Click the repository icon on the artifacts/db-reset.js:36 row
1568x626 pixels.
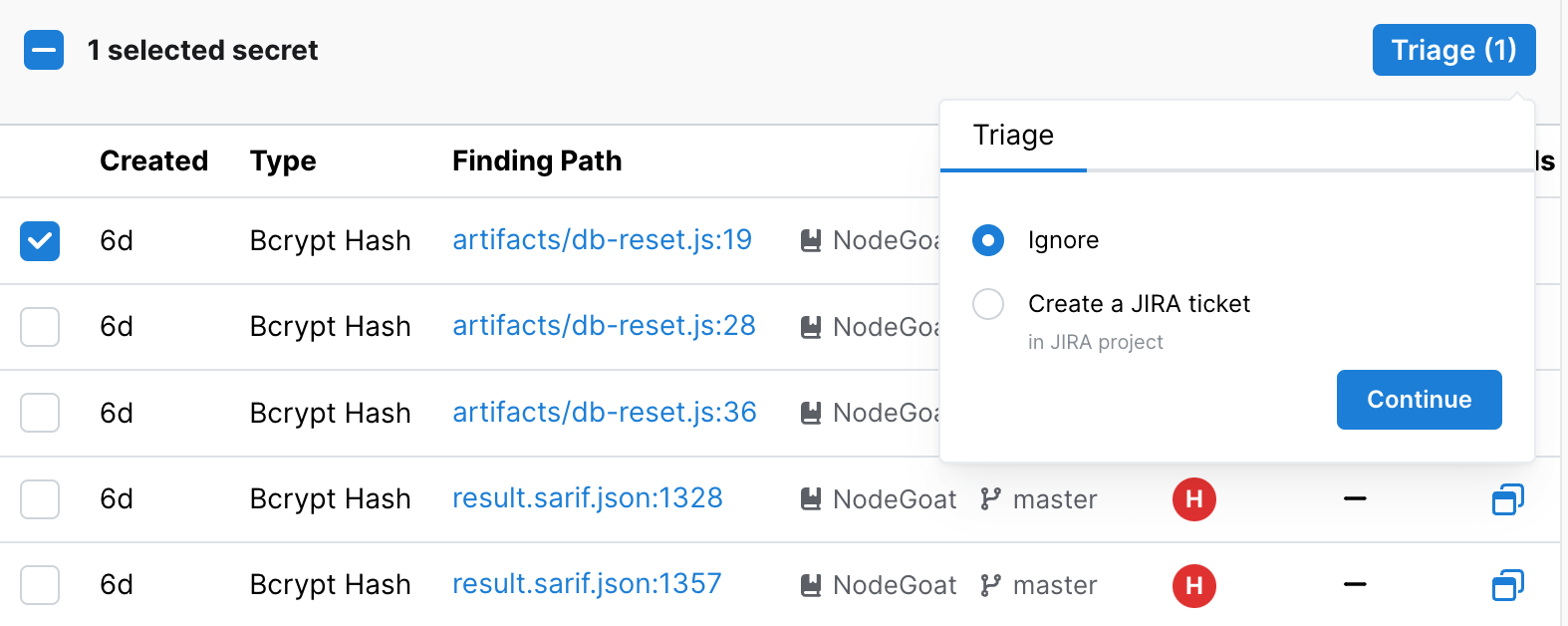click(808, 412)
